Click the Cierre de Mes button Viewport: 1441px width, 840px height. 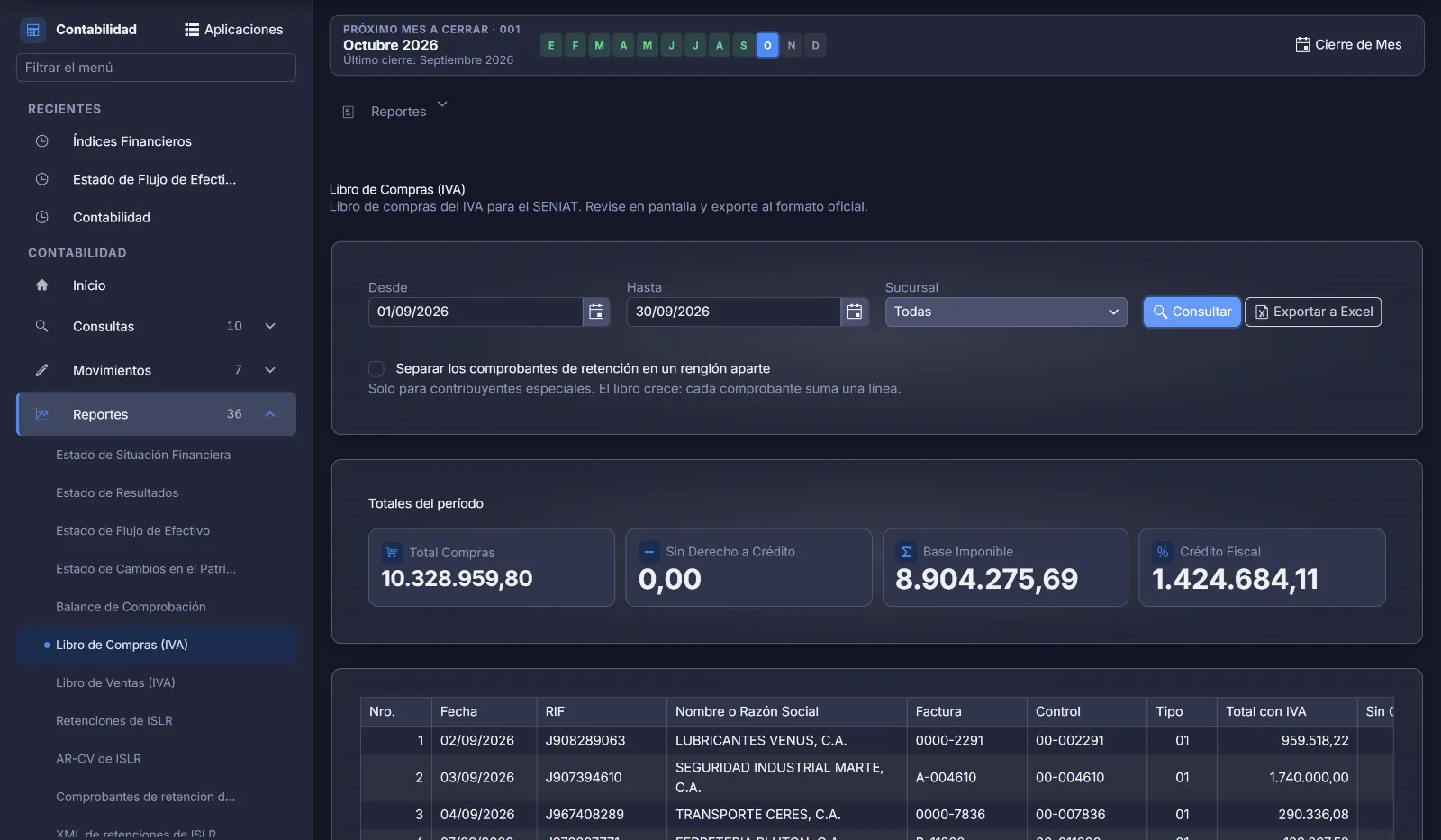point(1348,45)
